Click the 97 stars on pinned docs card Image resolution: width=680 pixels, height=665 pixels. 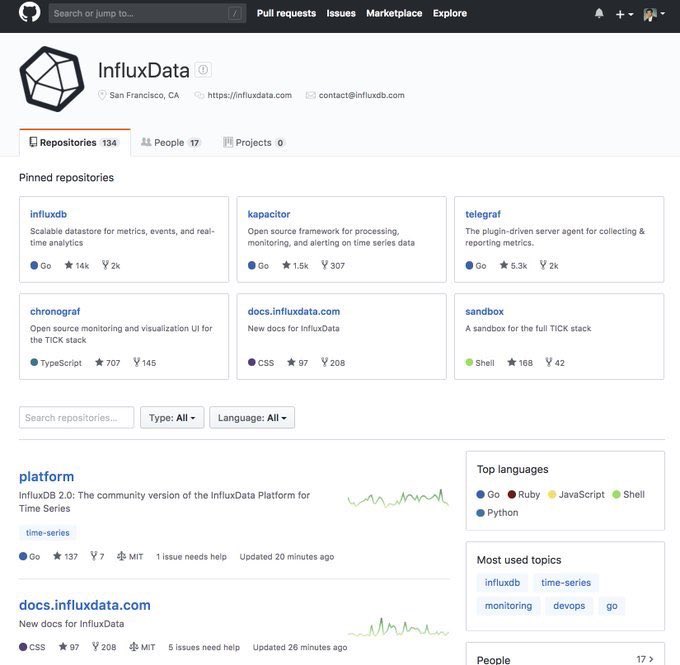298,363
